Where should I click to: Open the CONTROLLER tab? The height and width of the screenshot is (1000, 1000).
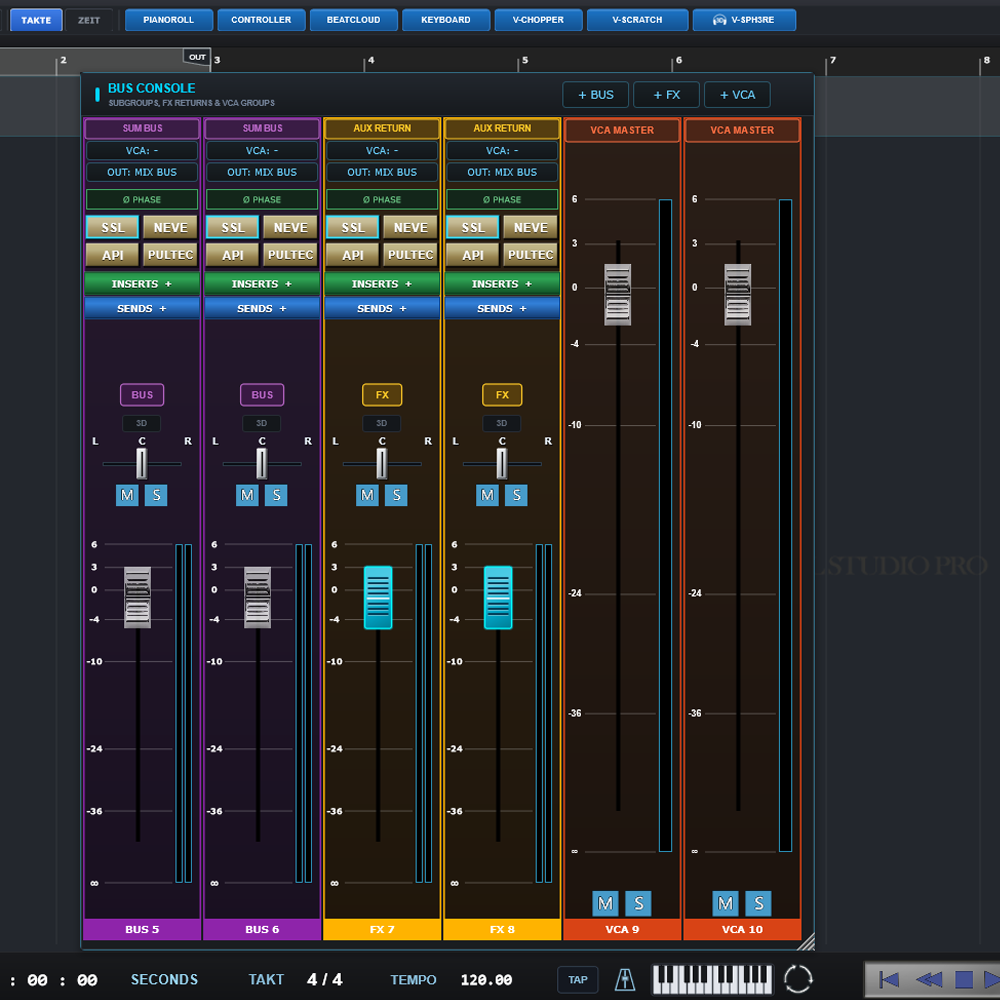[261, 20]
